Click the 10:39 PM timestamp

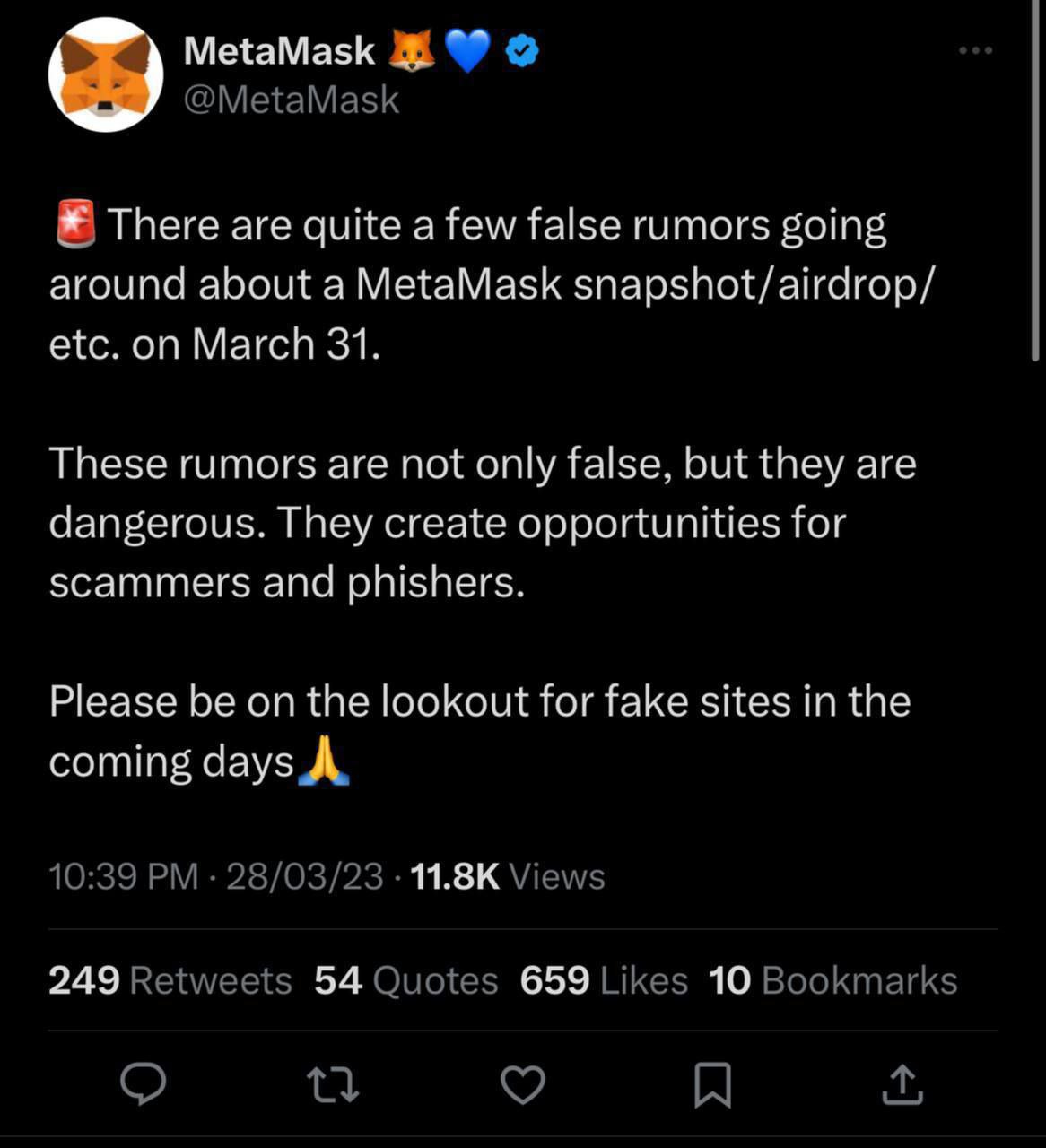point(124,876)
